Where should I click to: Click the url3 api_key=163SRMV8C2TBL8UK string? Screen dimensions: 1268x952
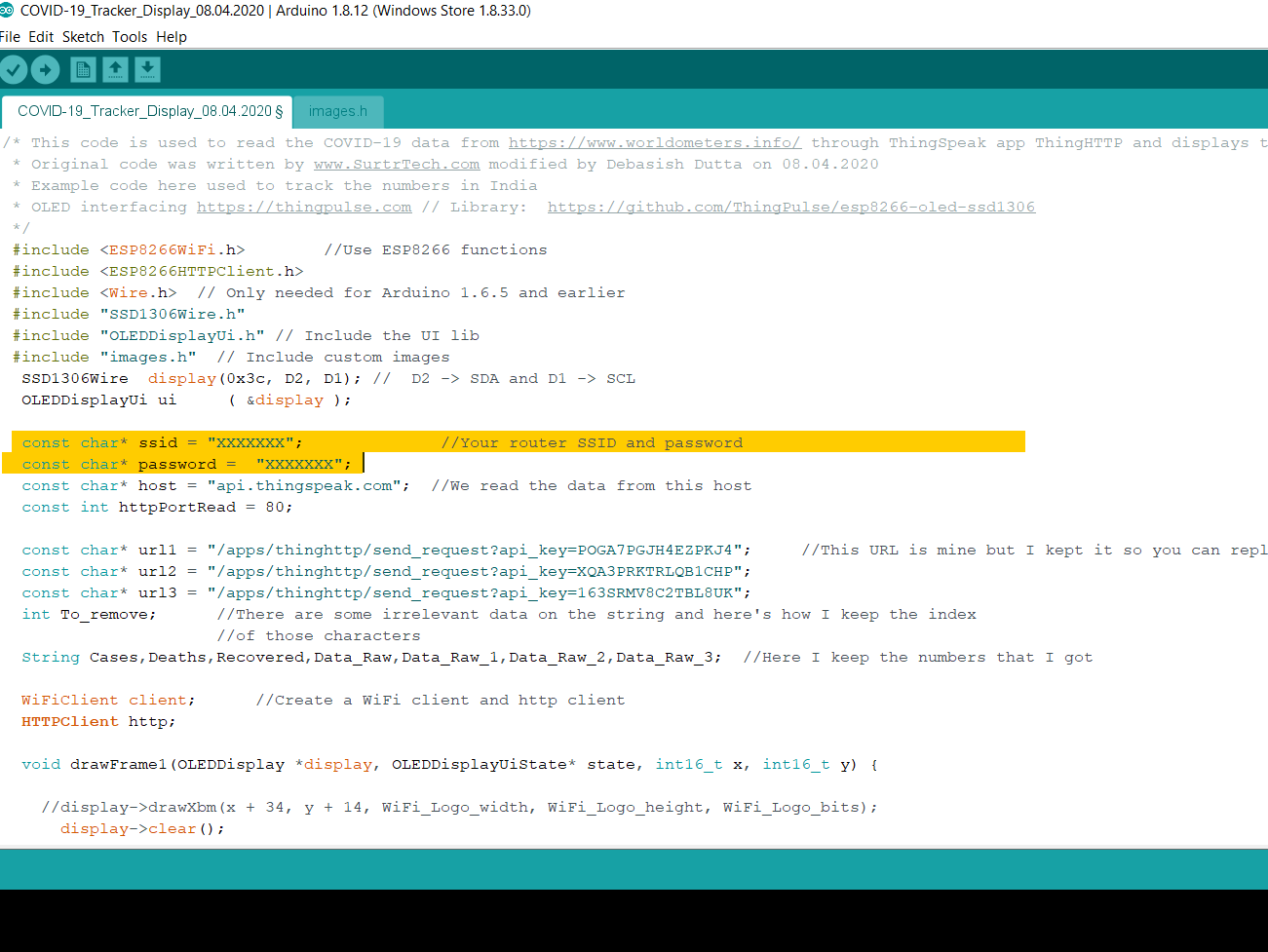475,592
